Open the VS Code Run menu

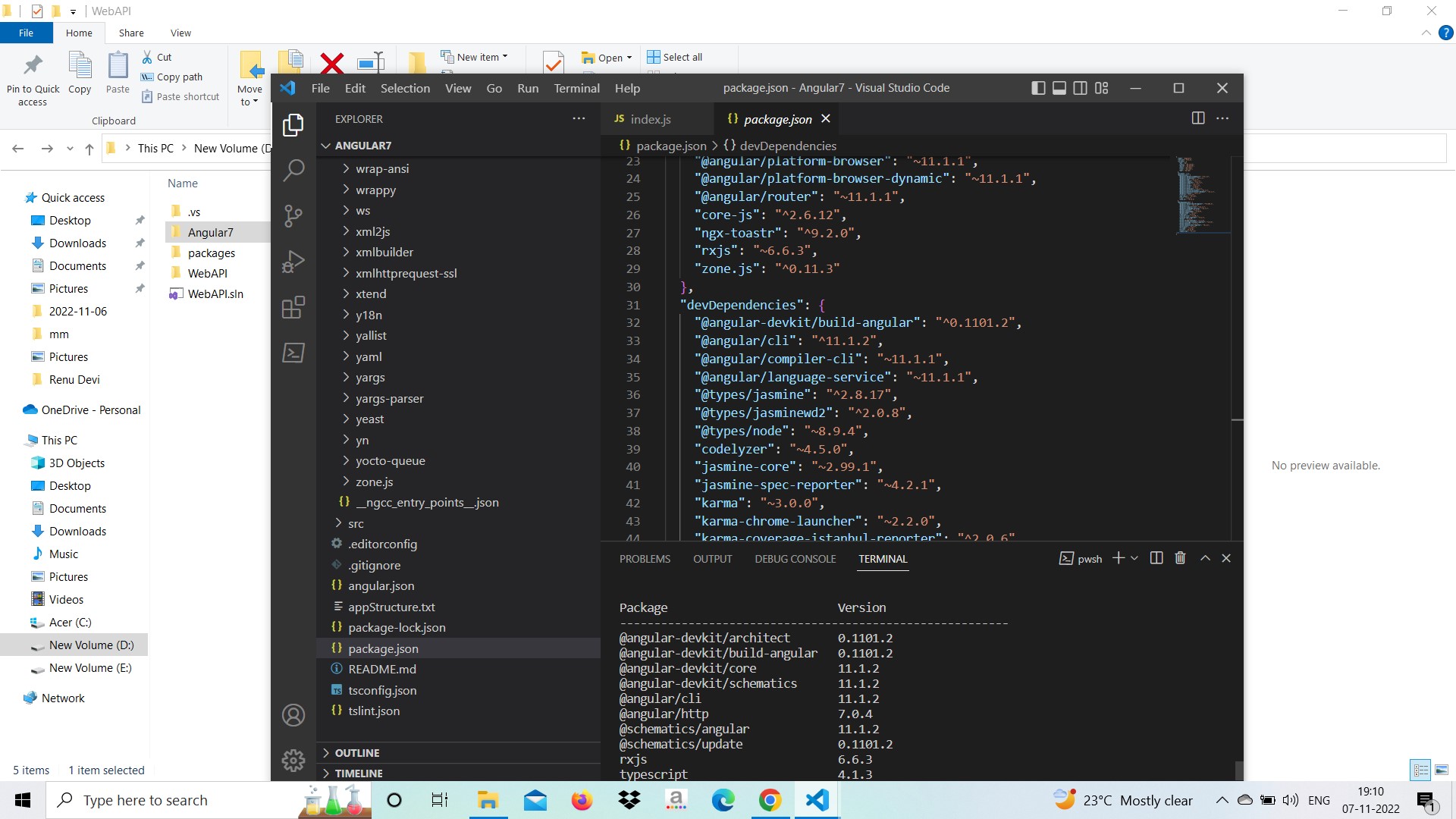(528, 88)
